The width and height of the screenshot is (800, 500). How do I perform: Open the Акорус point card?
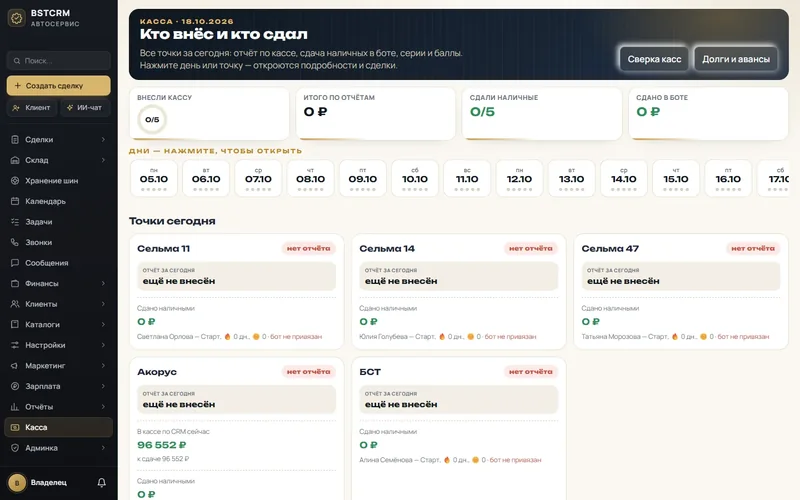[x=236, y=429]
